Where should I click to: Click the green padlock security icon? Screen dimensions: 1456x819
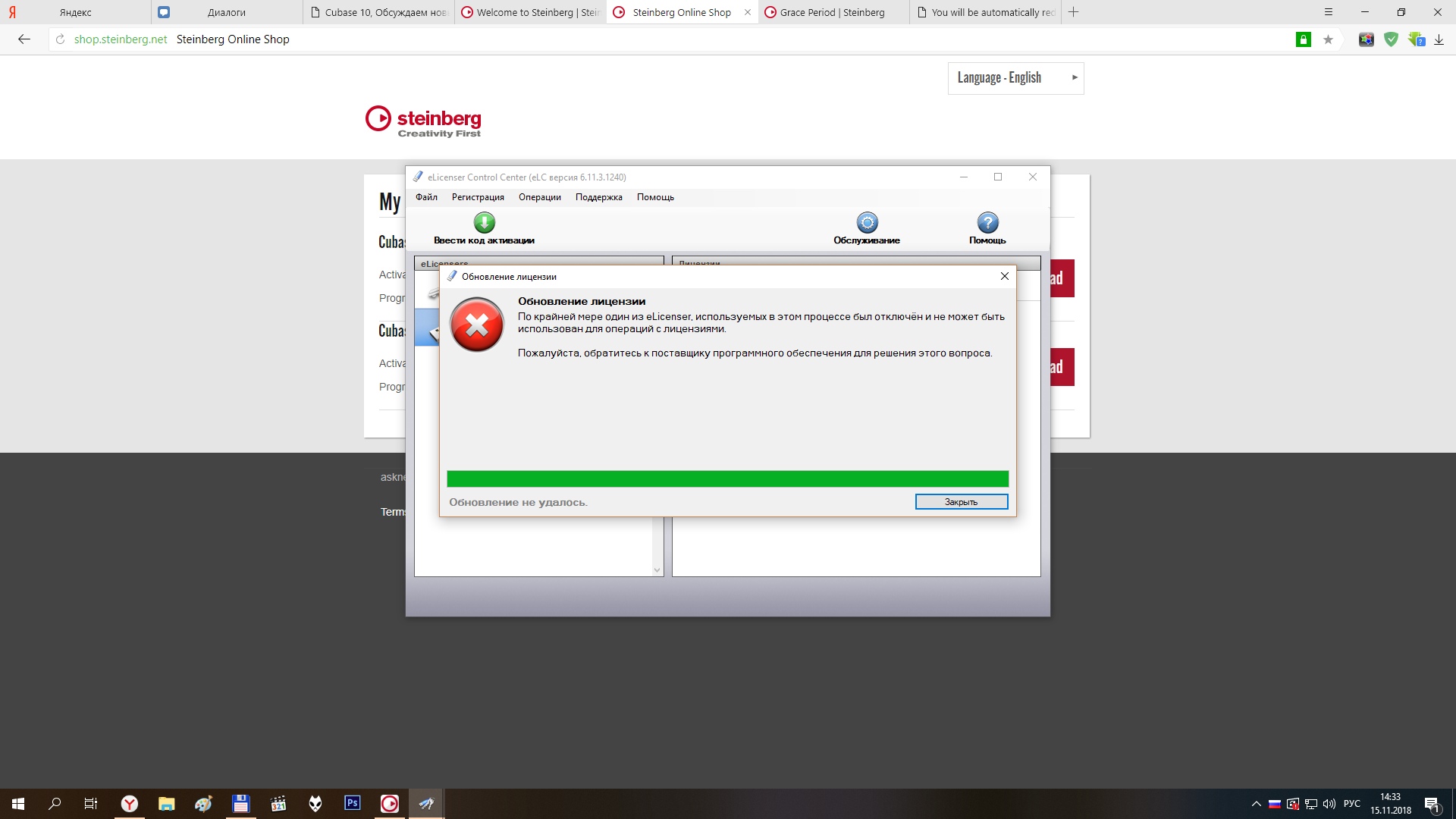pos(1303,39)
